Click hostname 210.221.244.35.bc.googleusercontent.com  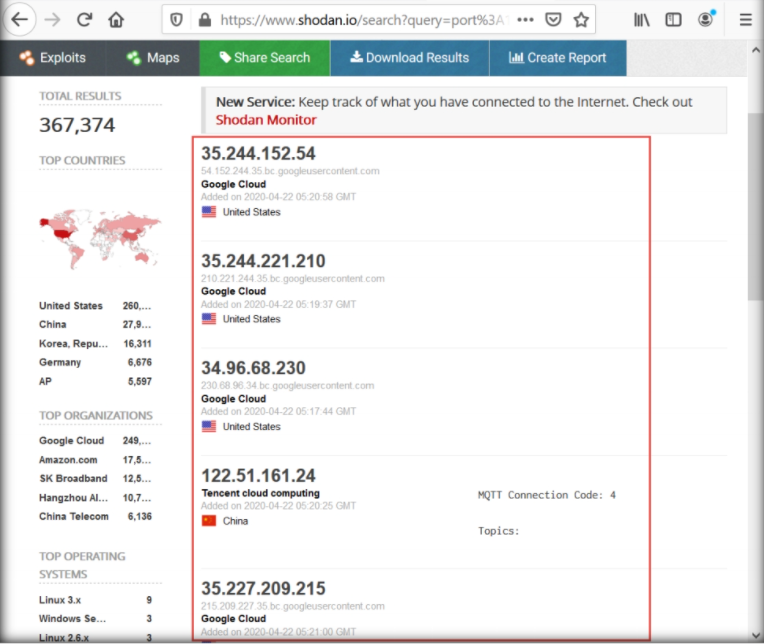[x=292, y=279]
